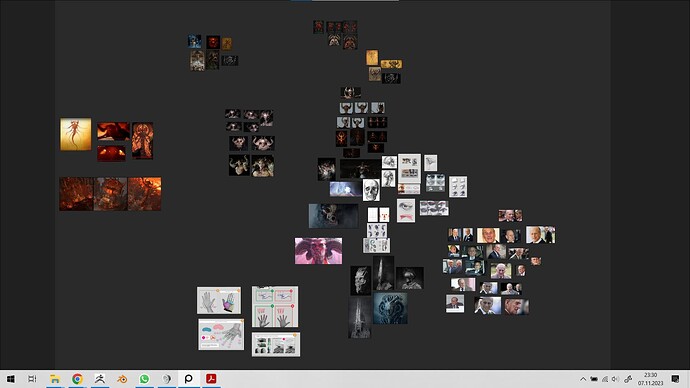The height and width of the screenshot is (388, 690).
Task: Switch to Google Chrome in taskbar
Action: [x=77, y=379]
